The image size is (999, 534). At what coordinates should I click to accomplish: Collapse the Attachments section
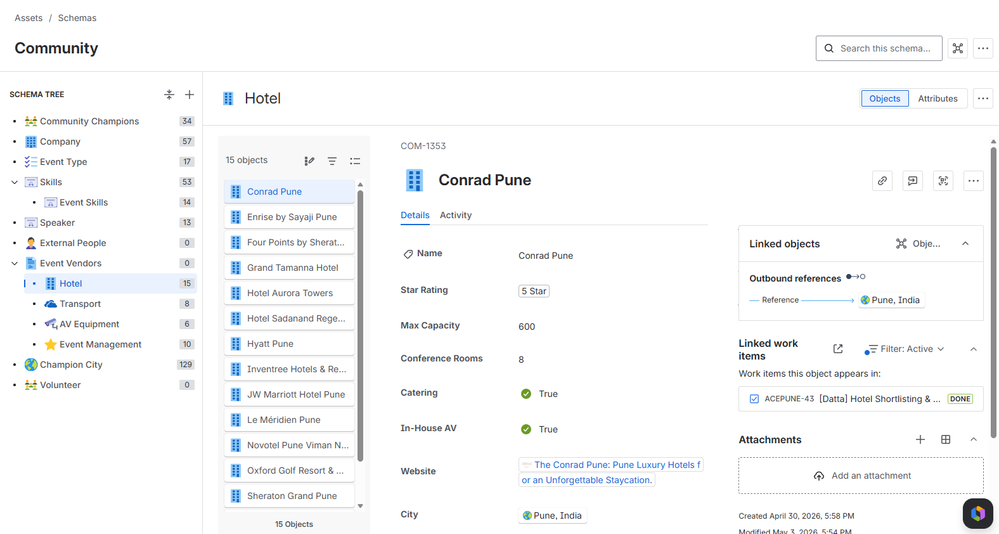[x=974, y=440]
